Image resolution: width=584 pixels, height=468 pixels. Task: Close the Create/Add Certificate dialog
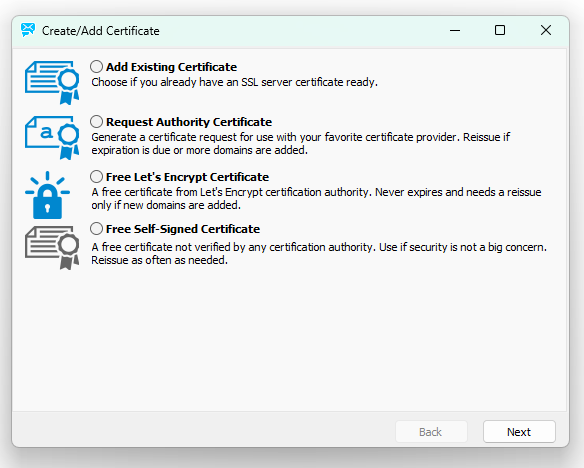546,30
